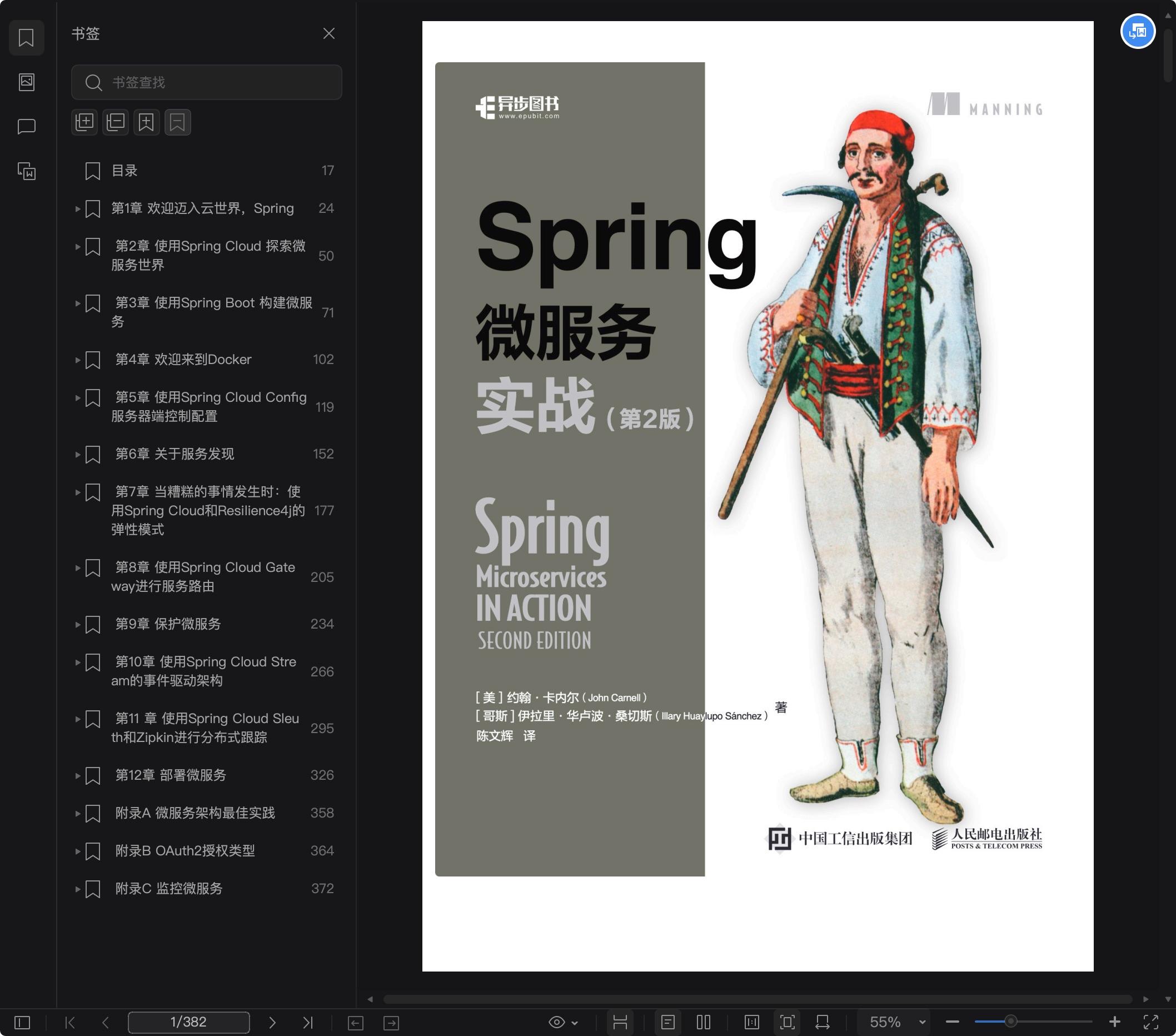Select two-page view

tap(703, 1022)
